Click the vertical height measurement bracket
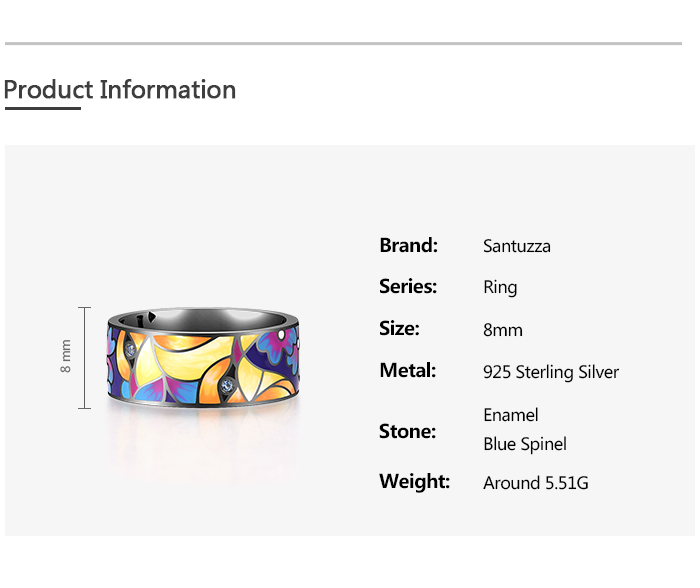700x588 pixels. (85, 357)
